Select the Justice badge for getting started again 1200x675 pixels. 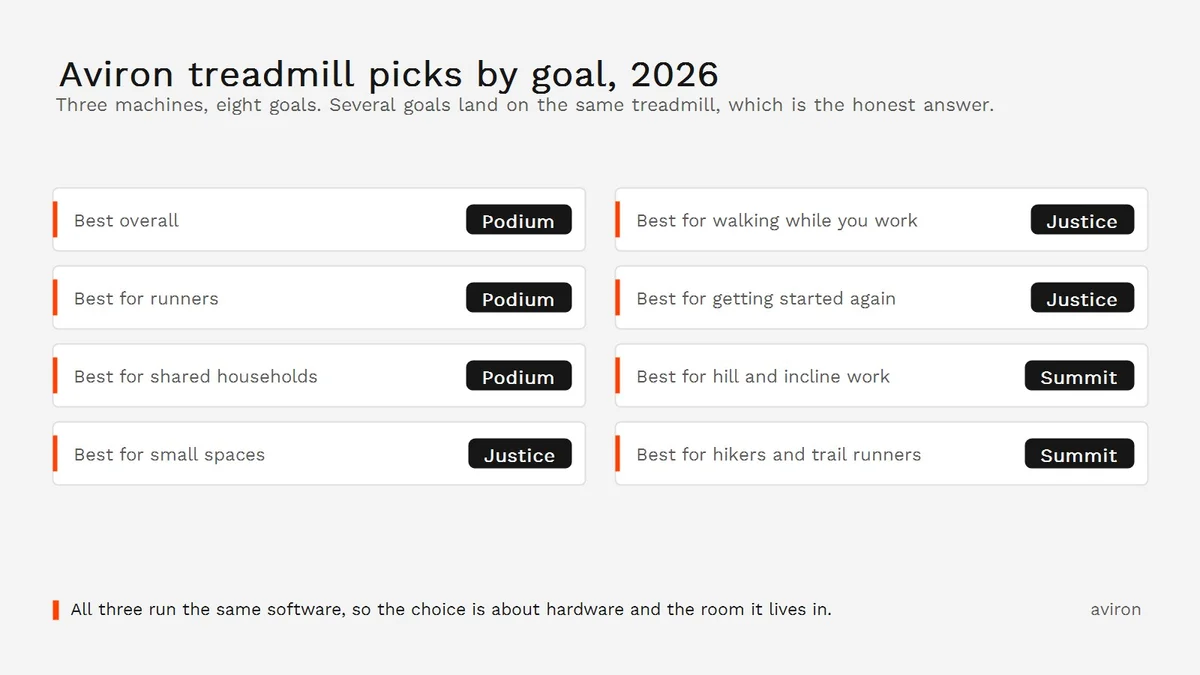coord(1082,298)
